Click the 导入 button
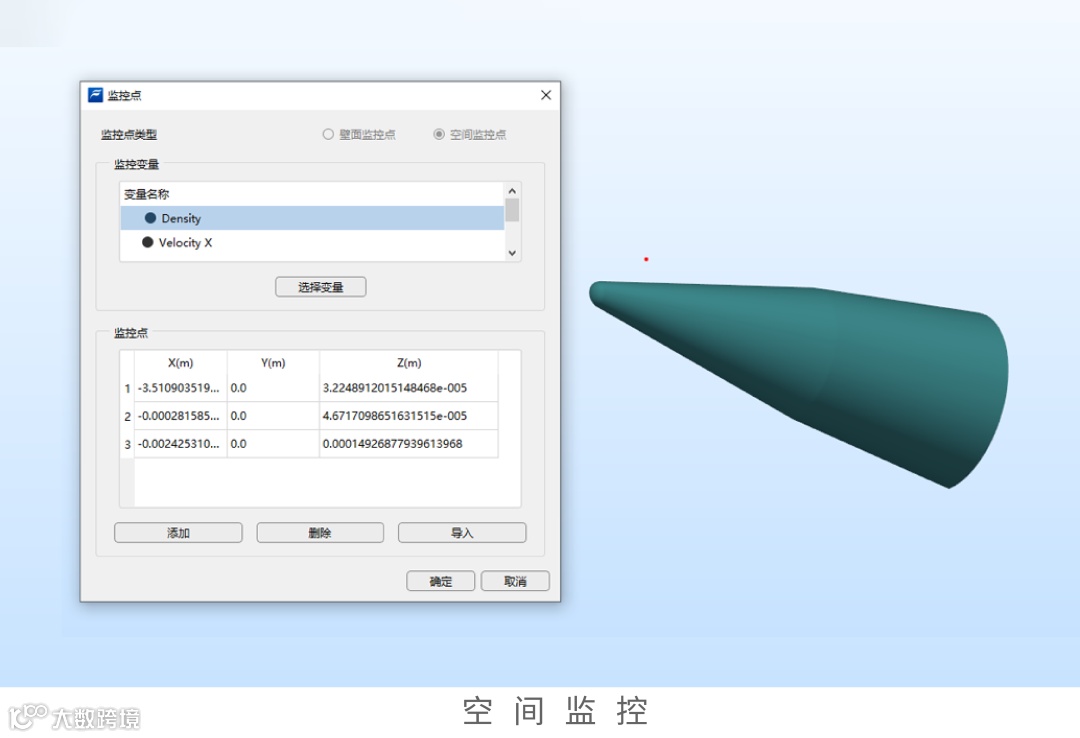This screenshot has height=738, width=1080. (x=462, y=533)
